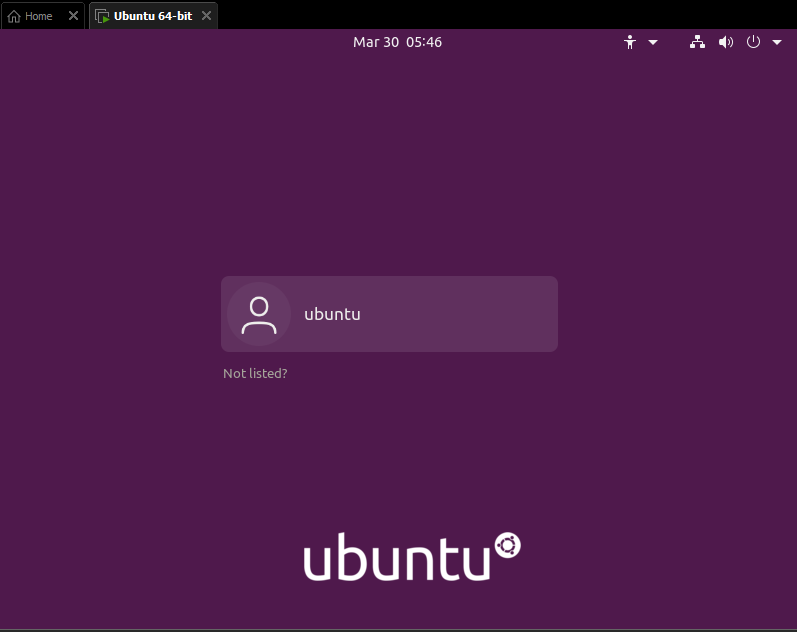The image size is (797, 632).
Task: Close the Home tab
Action: click(x=73, y=16)
